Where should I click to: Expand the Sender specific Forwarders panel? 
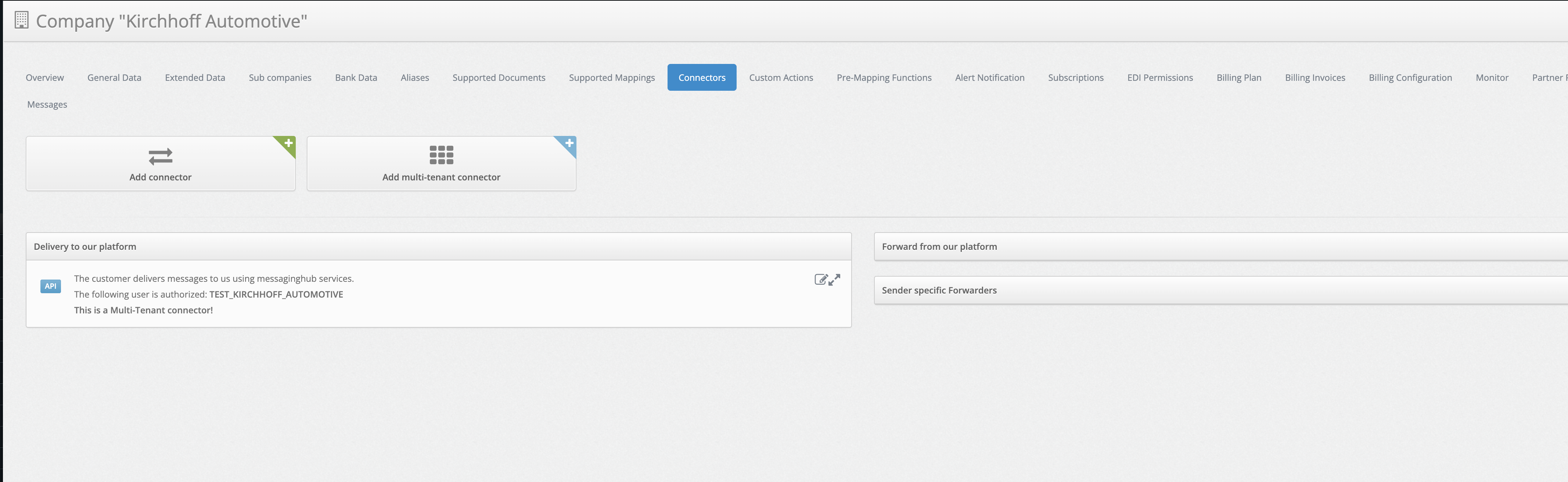[x=1220, y=290]
